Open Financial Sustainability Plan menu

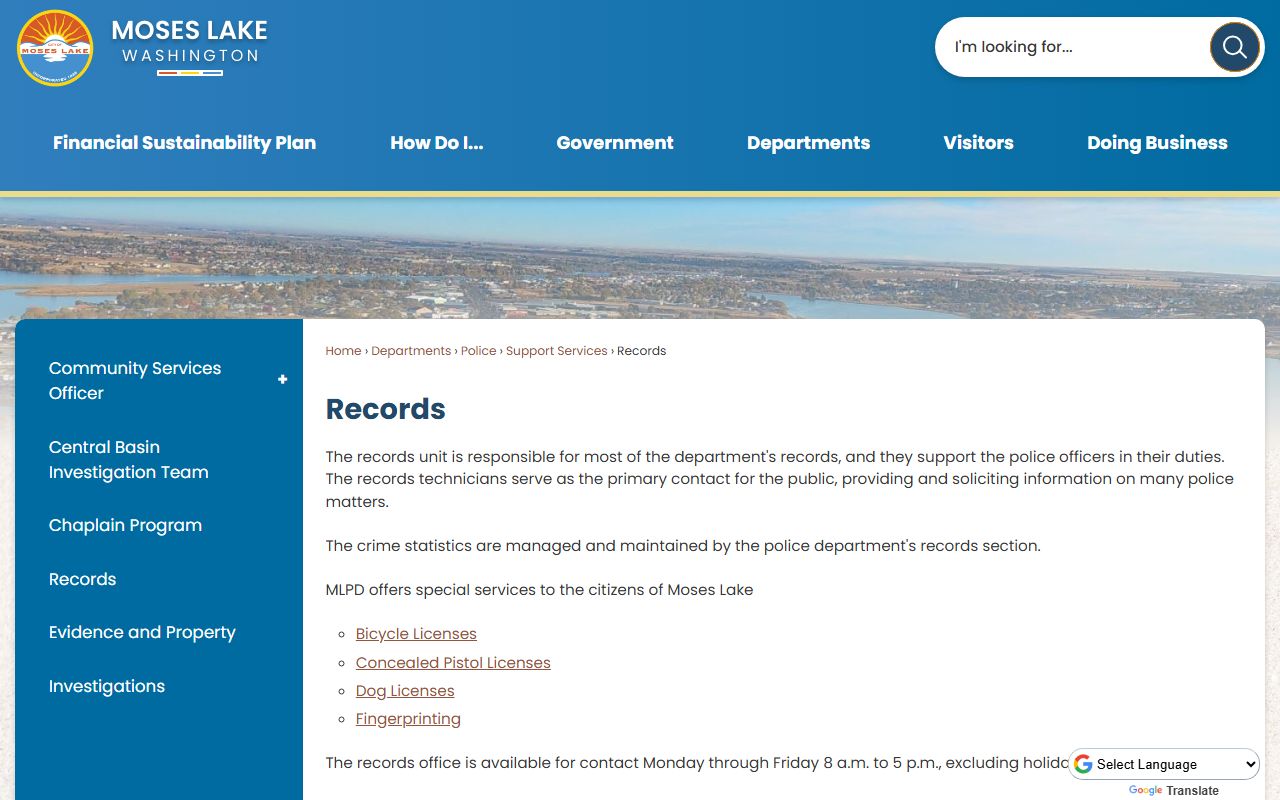click(184, 143)
